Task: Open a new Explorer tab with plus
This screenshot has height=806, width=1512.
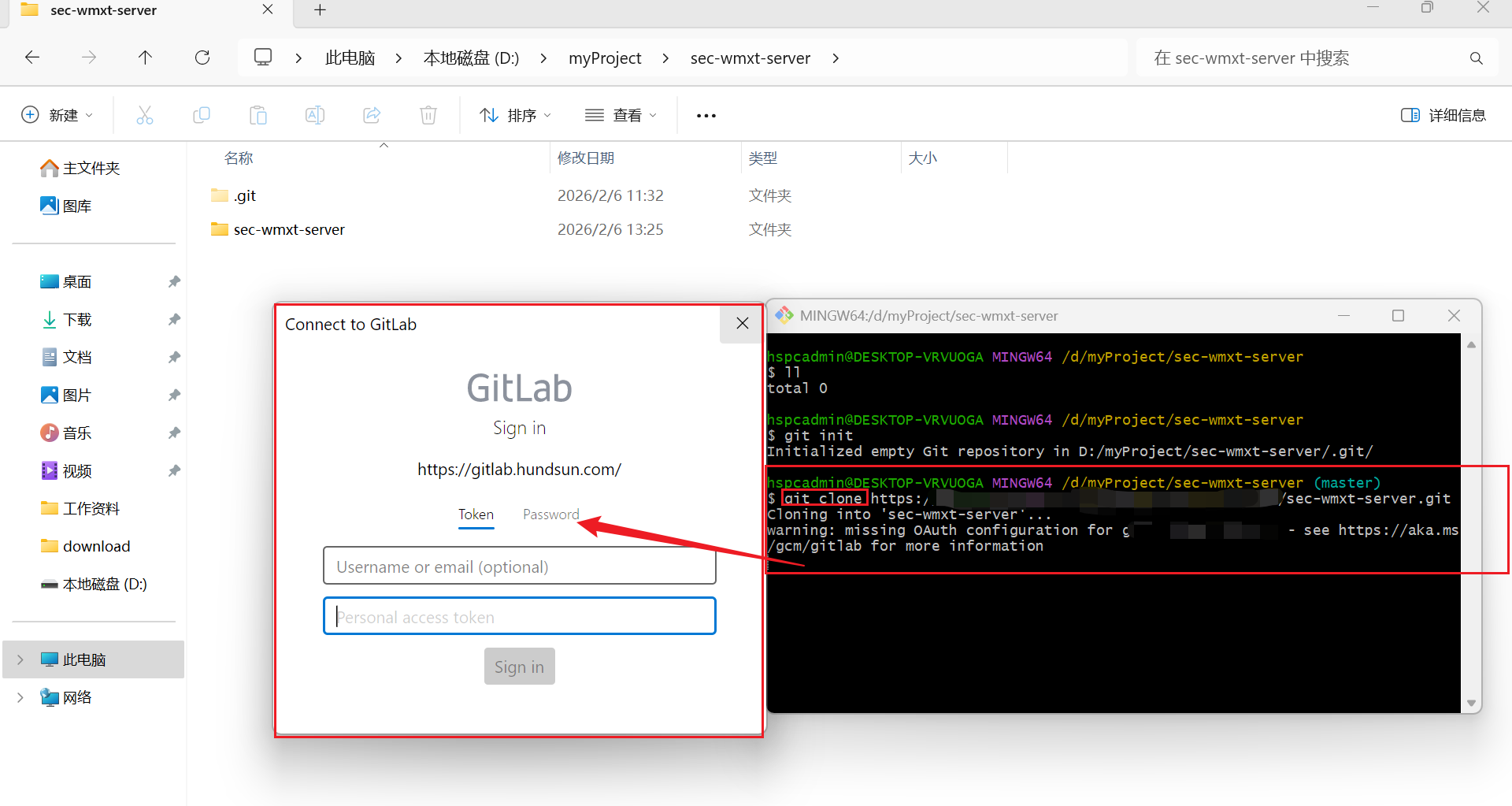Action: pyautogui.click(x=320, y=10)
